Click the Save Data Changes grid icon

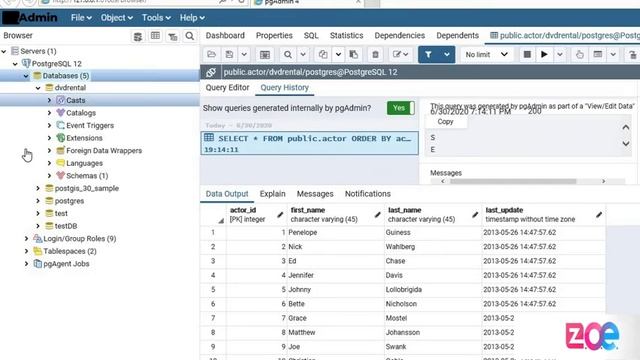(264, 55)
